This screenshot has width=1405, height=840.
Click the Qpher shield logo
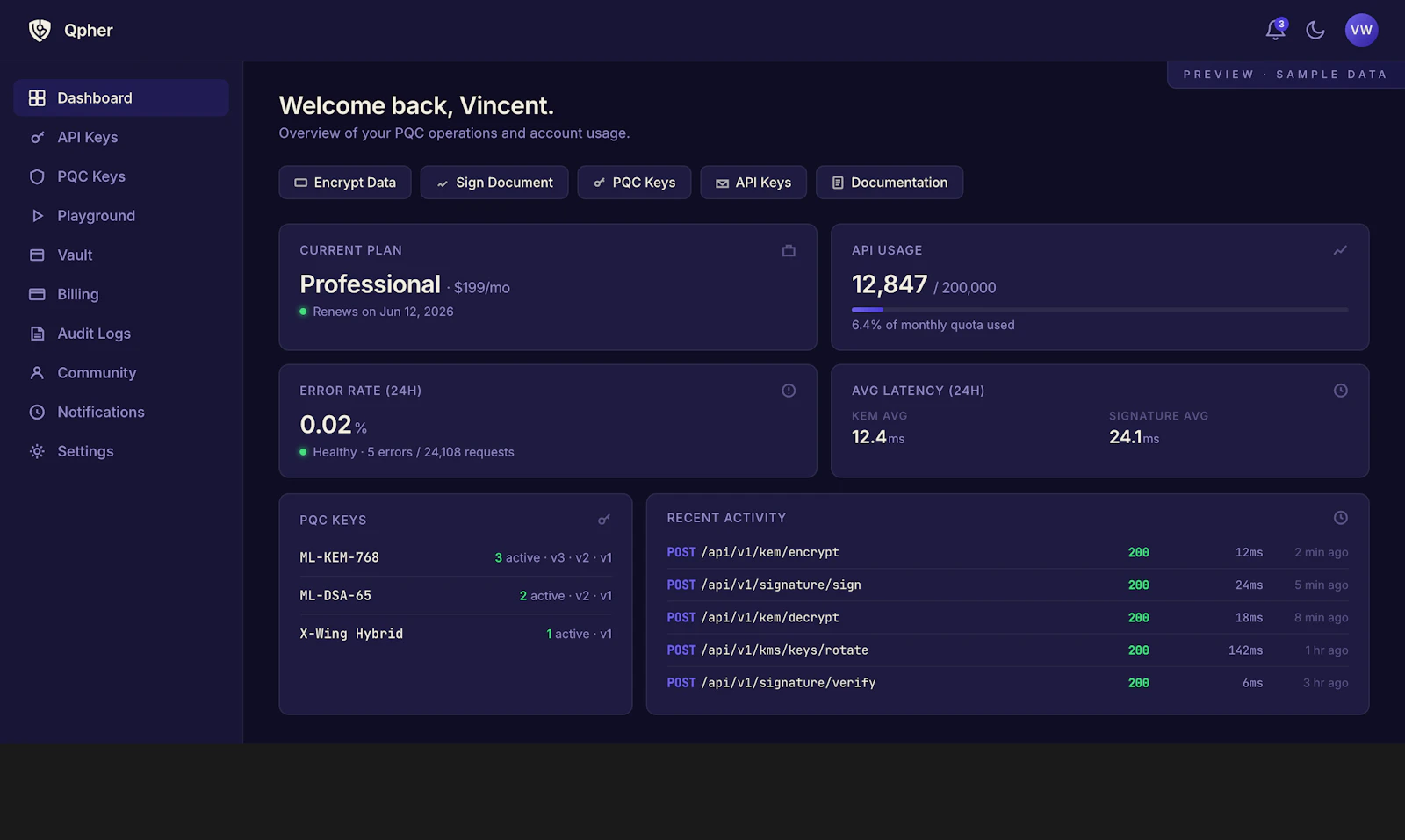pyautogui.click(x=40, y=31)
